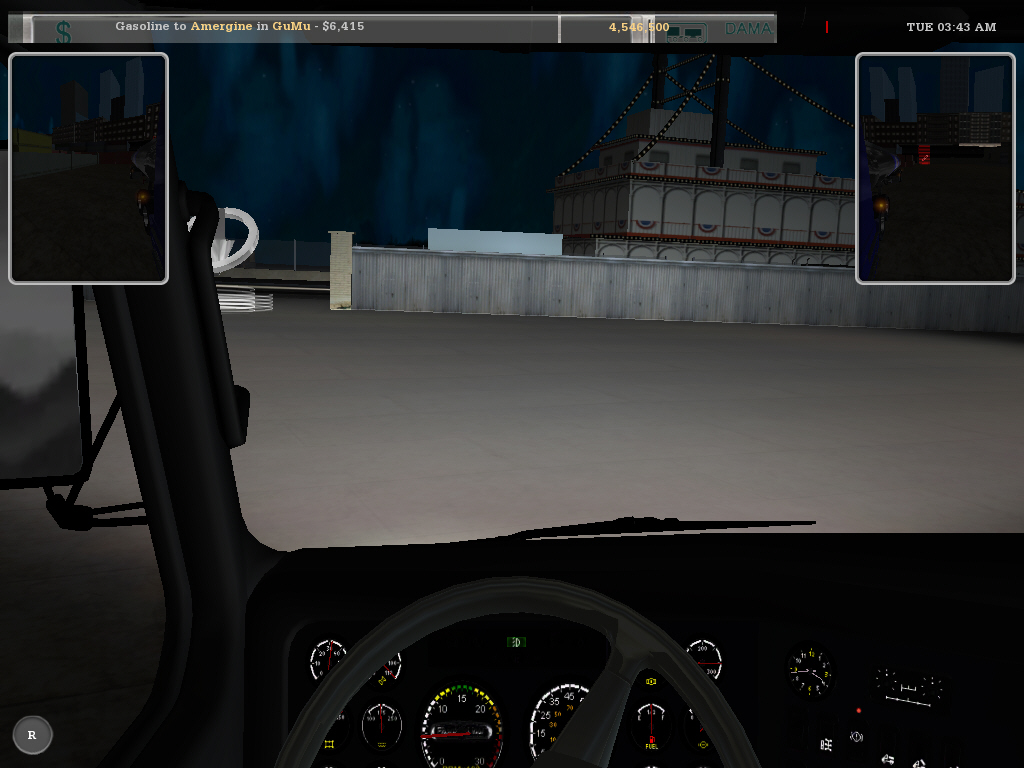Click the green headlight indicator on dashboard
The image size is (1024, 768).
tap(516, 643)
